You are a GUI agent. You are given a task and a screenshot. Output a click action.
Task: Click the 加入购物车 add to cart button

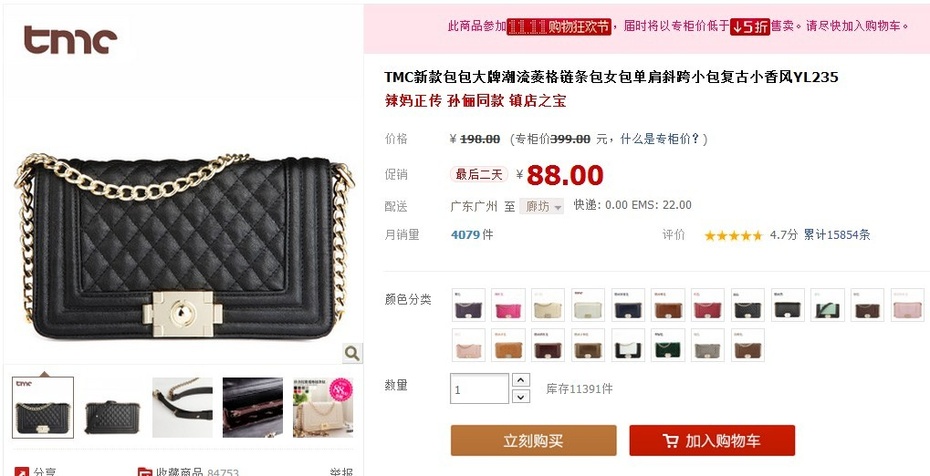pos(712,440)
